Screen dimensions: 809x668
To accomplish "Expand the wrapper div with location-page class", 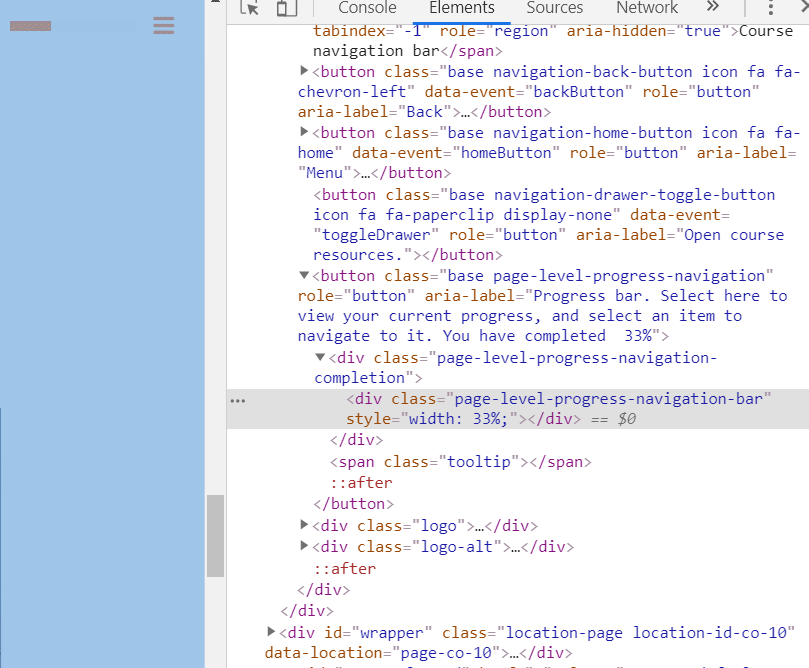I will click(270, 631).
